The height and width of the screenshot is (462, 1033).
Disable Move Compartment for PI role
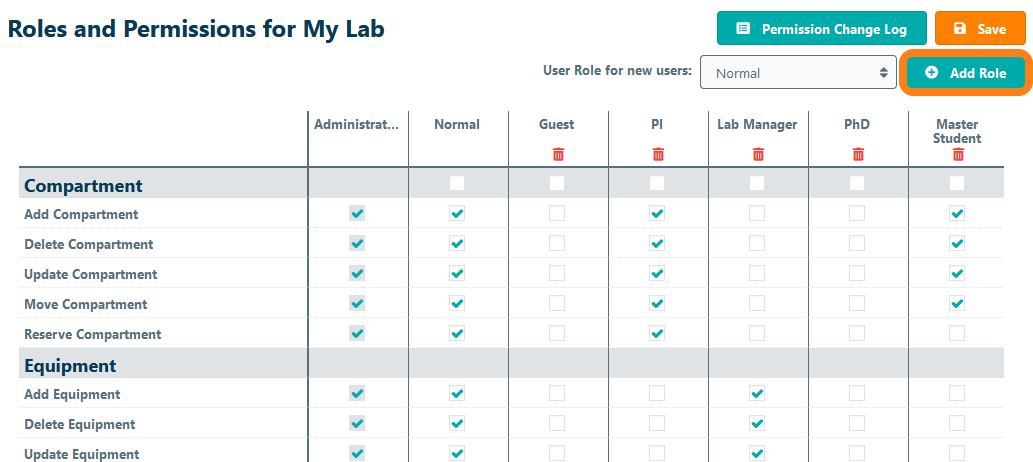pyautogui.click(x=657, y=304)
